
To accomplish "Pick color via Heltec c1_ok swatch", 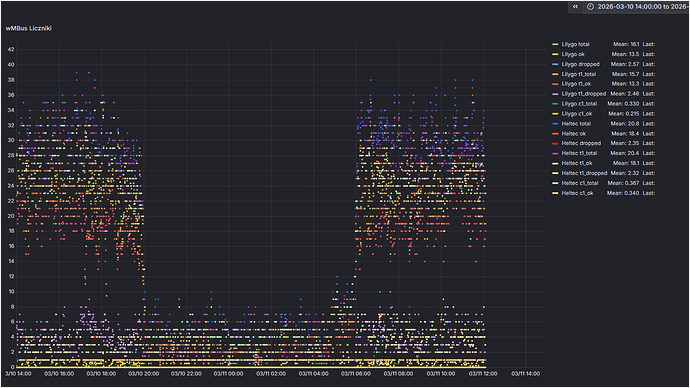I will pyautogui.click(x=555, y=193).
